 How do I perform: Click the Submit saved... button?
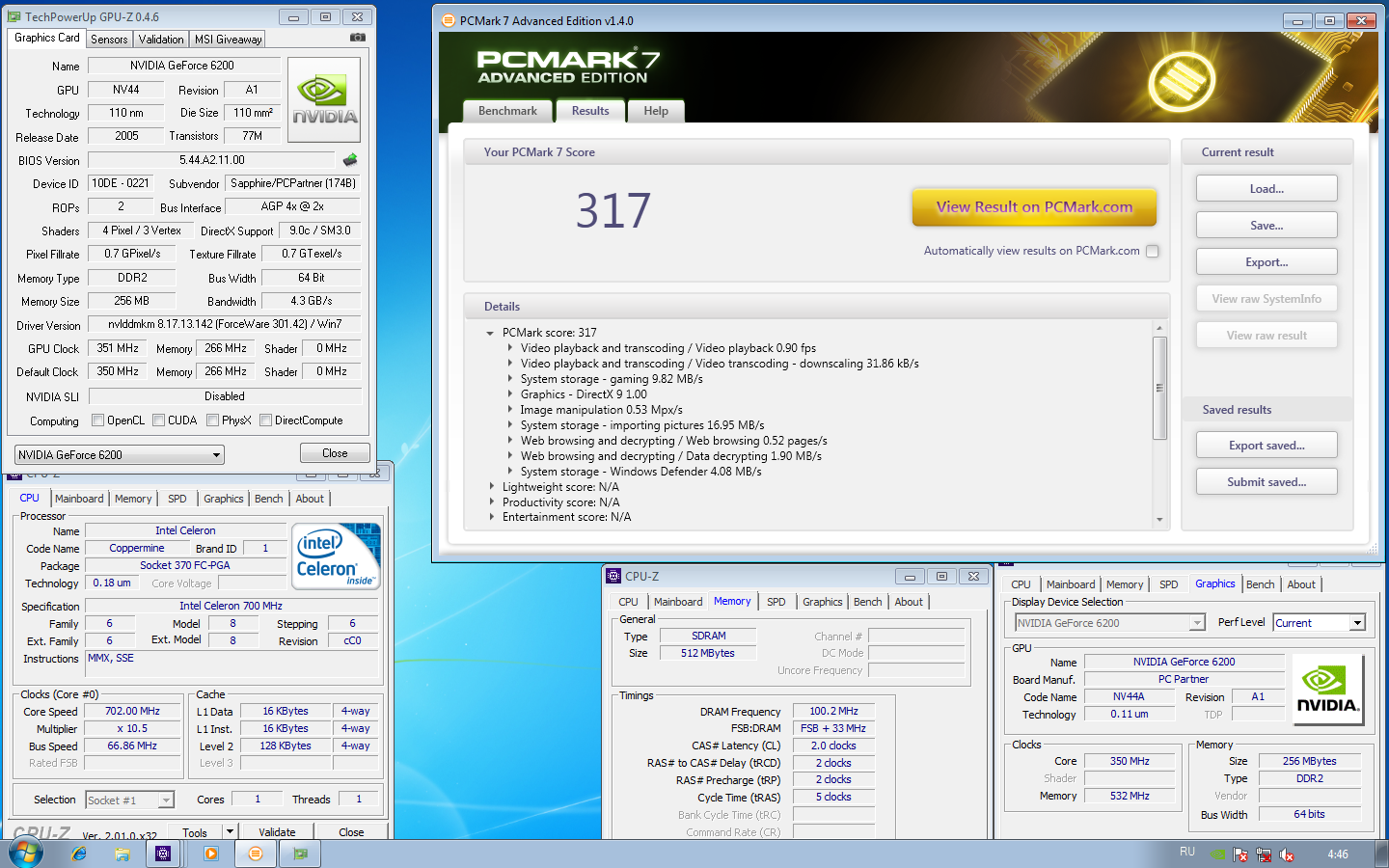(1266, 482)
